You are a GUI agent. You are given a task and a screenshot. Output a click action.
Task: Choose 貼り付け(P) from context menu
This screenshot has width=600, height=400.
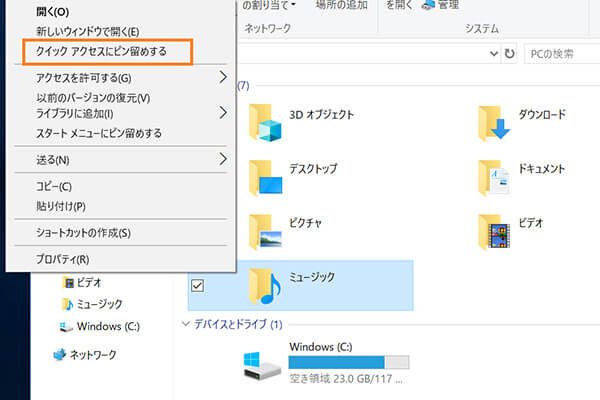121,206
